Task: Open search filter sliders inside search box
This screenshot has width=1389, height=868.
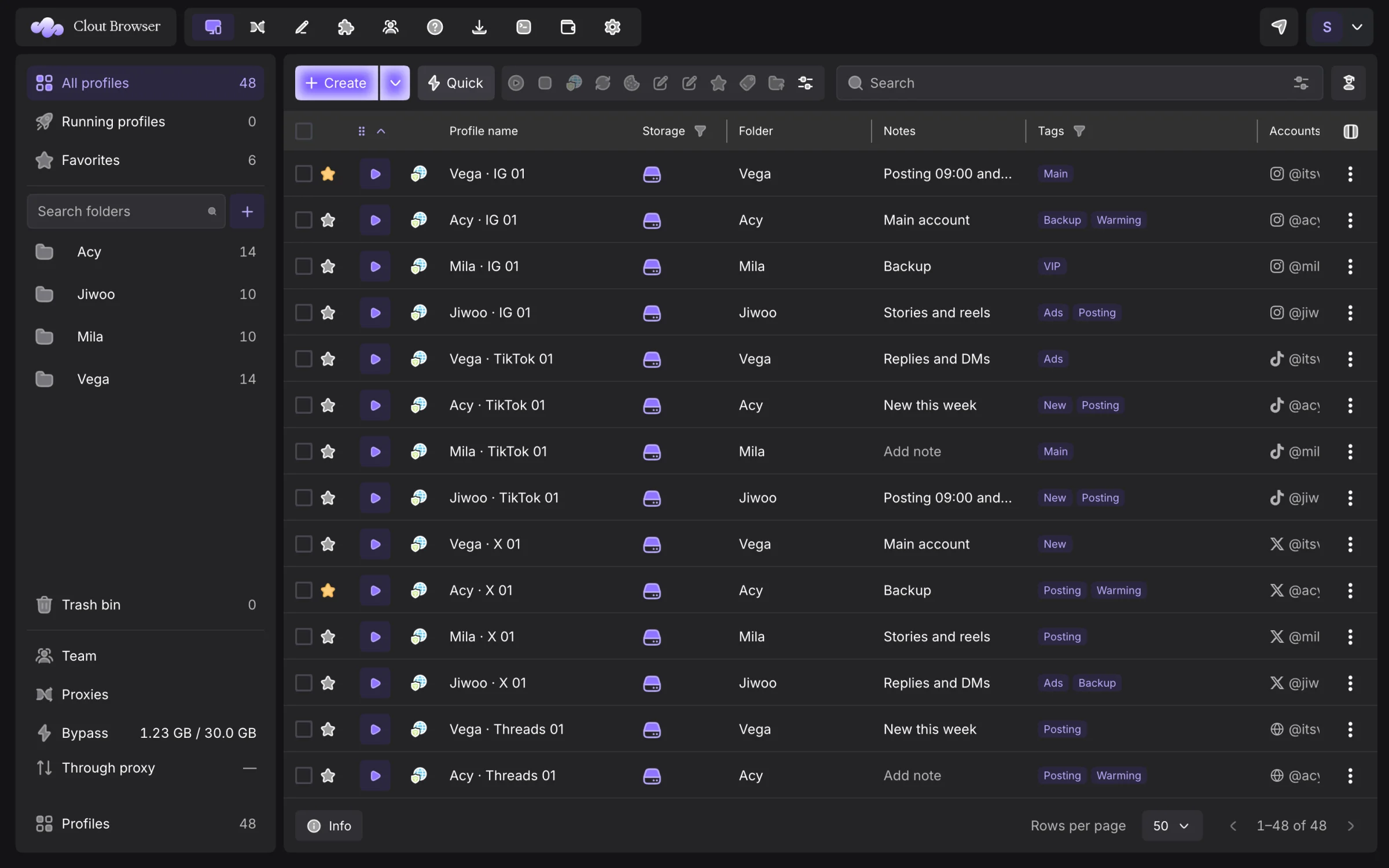Action: [1301, 83]
